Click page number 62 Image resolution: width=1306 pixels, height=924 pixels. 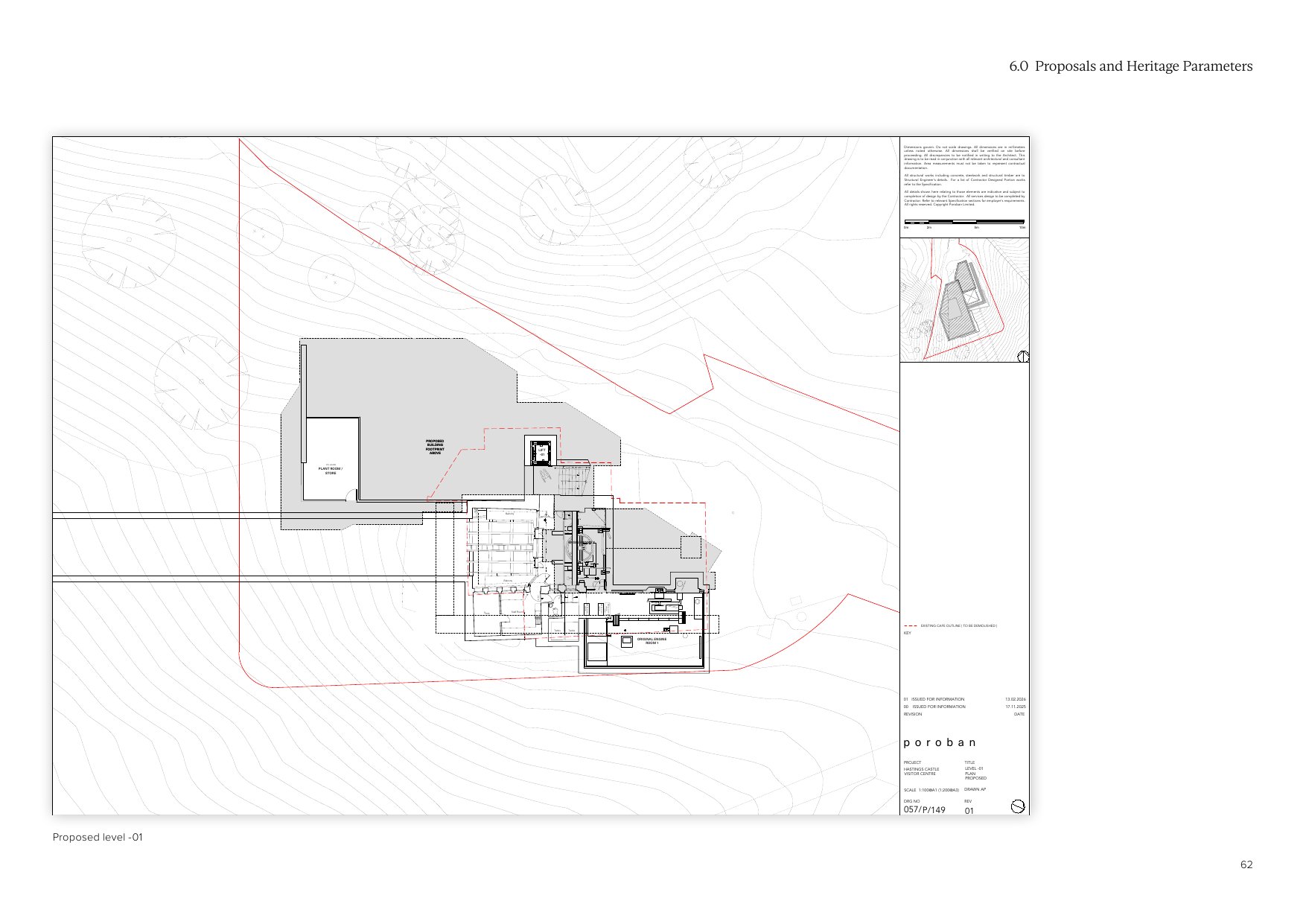coord(1246,864)
